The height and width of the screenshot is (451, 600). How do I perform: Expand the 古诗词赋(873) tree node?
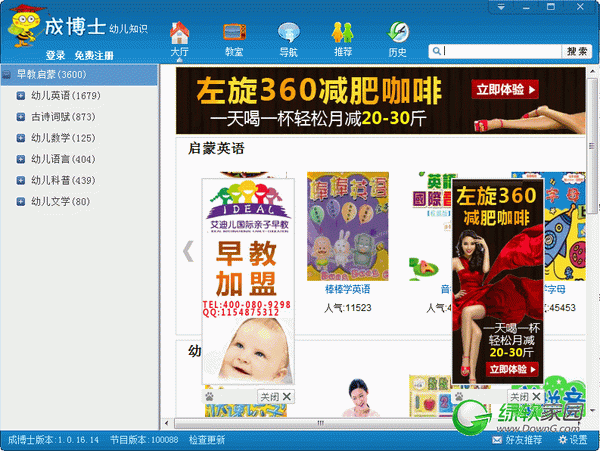pyautogui.click(x=21, y=117)
